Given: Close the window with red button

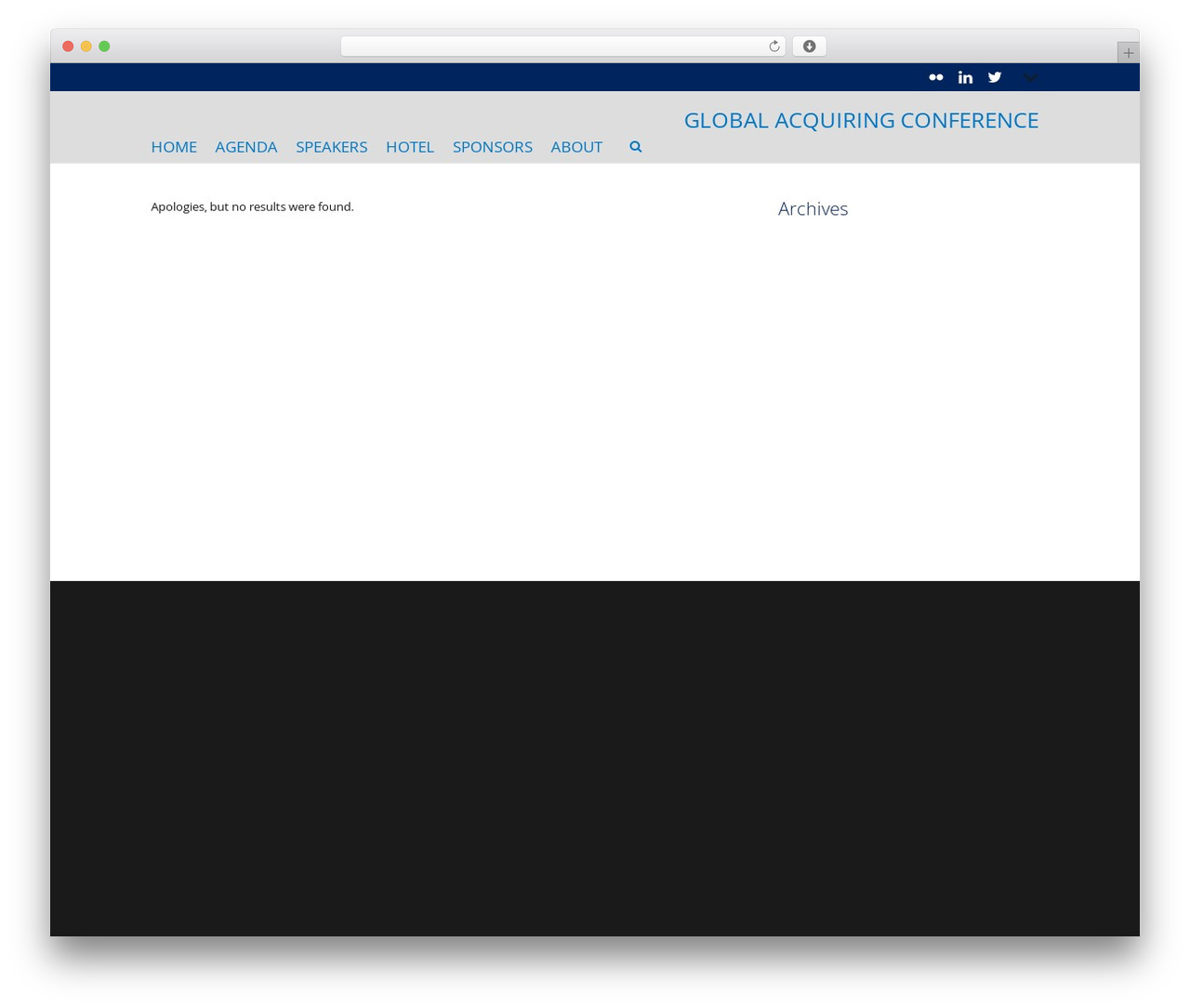Looking at the screenshot, I should pyautogui.click(x=68, y=46).
